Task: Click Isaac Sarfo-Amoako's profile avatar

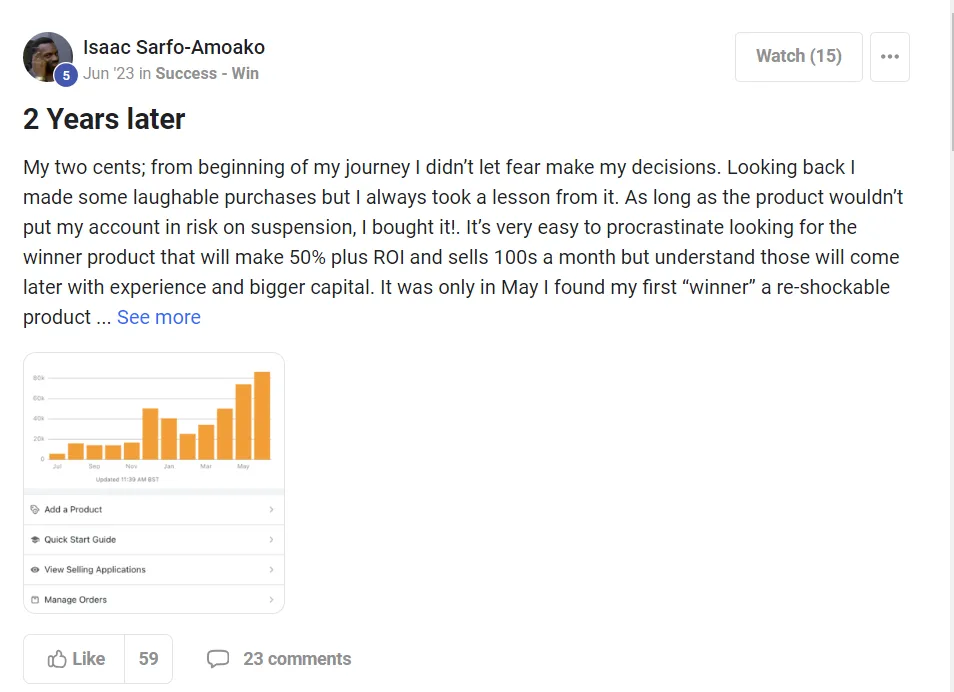Action: tap(46, 55)
